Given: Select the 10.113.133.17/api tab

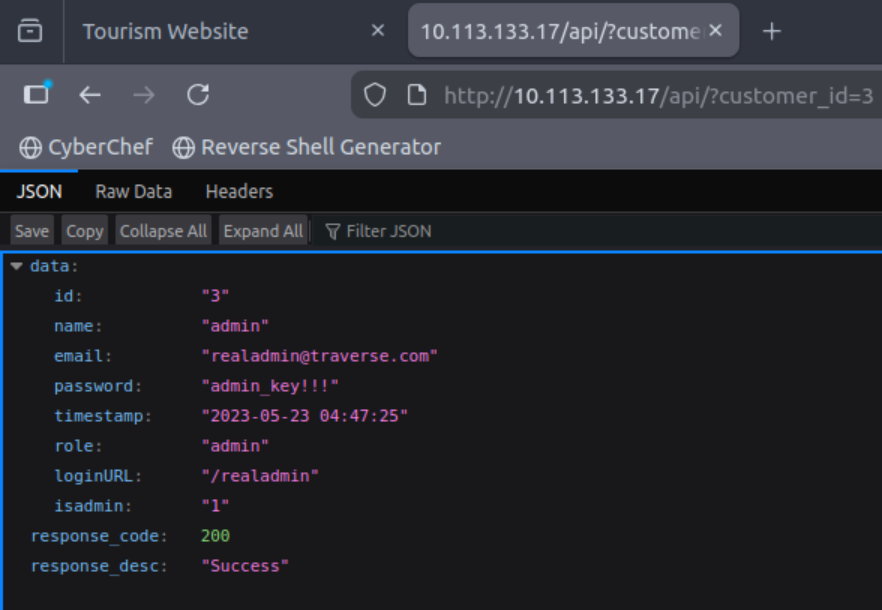Looking at the screenshot, I should (x=573, y=32).
